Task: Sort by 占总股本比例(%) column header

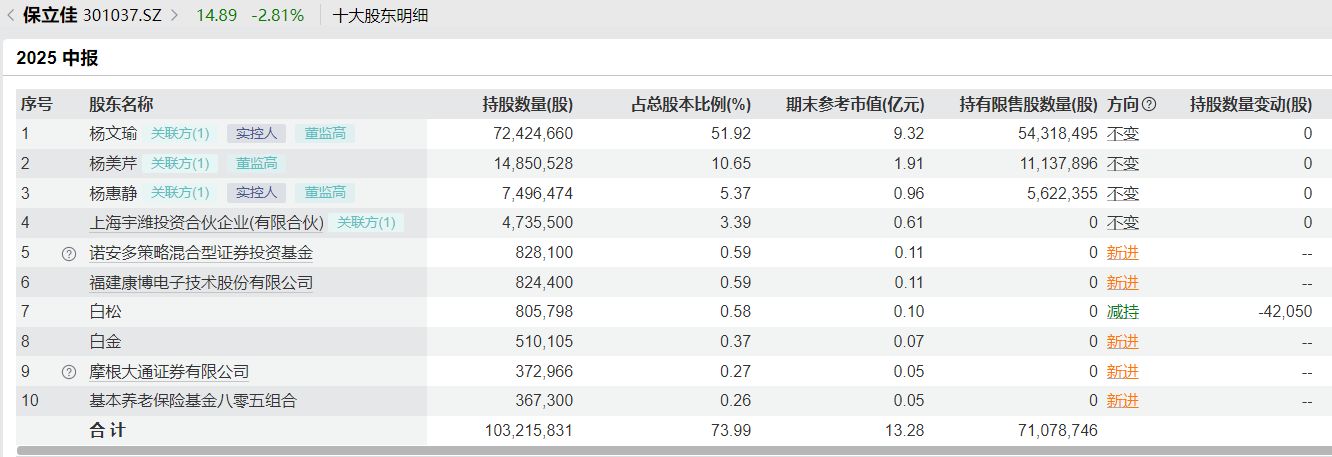Action: tap(690, 104)
